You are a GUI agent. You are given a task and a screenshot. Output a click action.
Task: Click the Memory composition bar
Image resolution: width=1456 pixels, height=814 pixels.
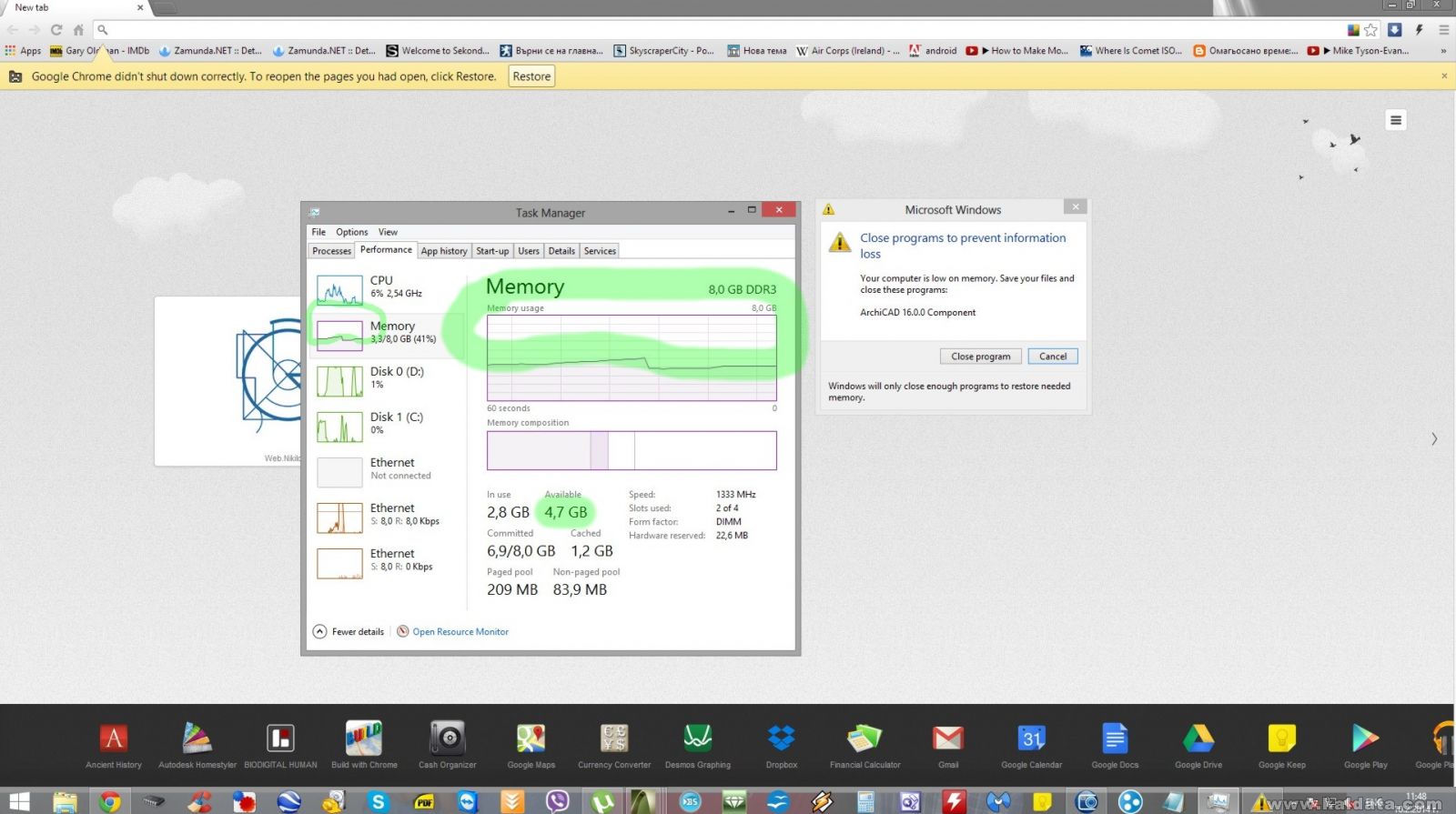click(x=632, y=450)
